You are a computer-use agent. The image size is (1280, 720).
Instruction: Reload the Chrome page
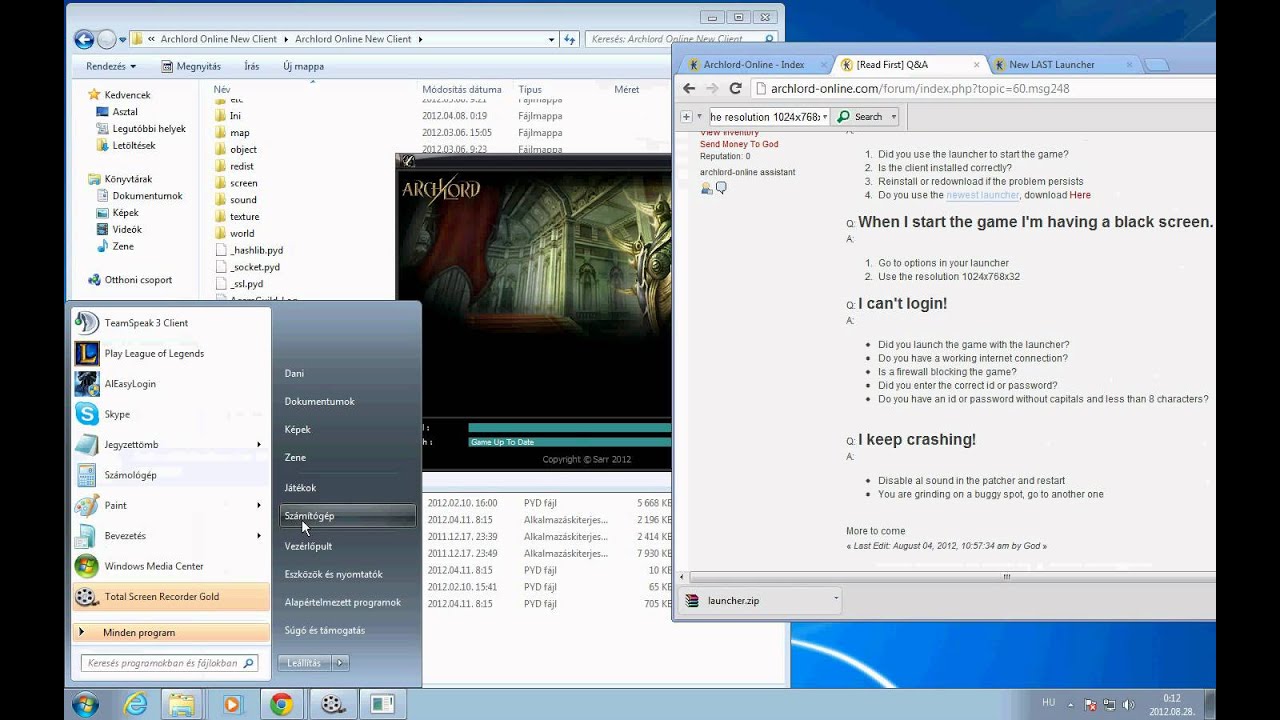pos(735,88)
